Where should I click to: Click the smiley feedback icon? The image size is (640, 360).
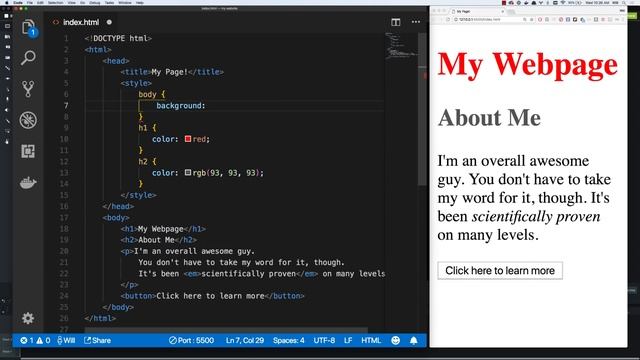click(396, 340)
